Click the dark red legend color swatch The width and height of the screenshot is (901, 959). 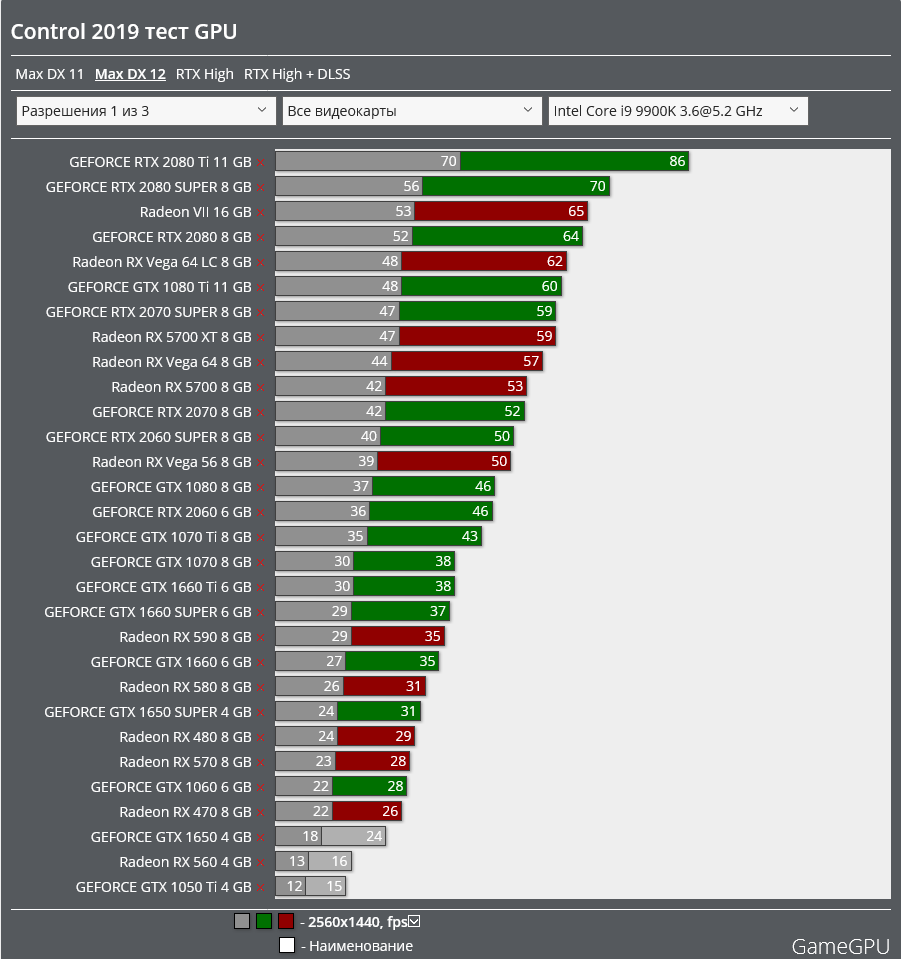coord(286,921)
